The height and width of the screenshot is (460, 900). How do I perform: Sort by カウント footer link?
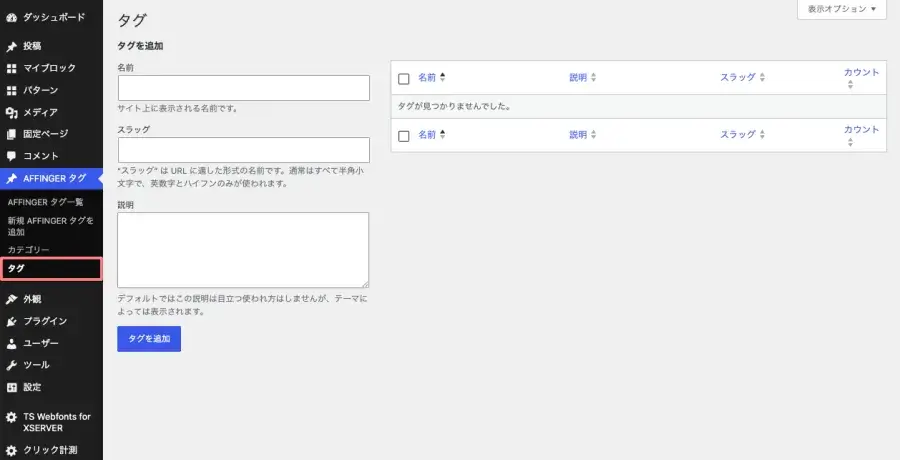861,130
